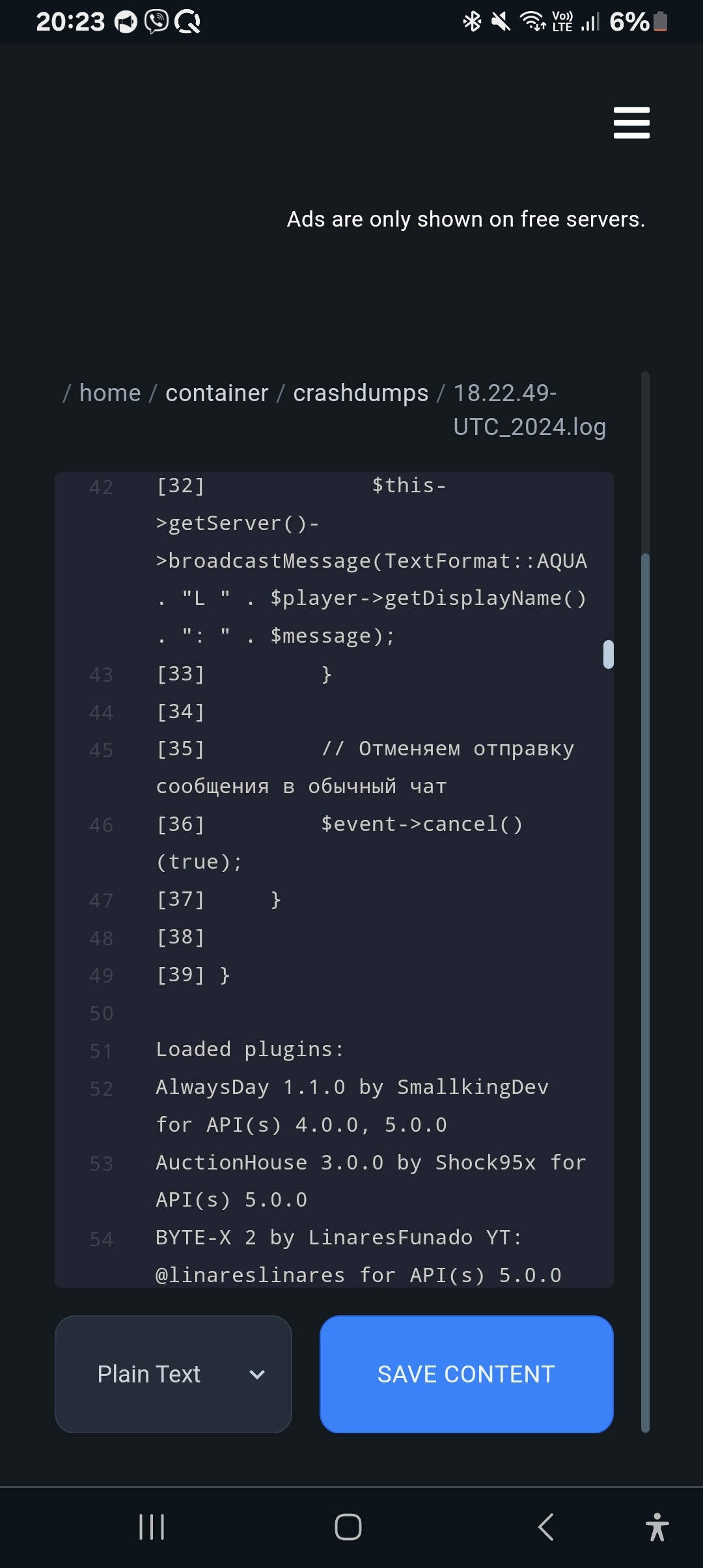Click the editor's vertical scrollbar thumb
Viewport: 703px width, 1568px height.
click(608, 654)
